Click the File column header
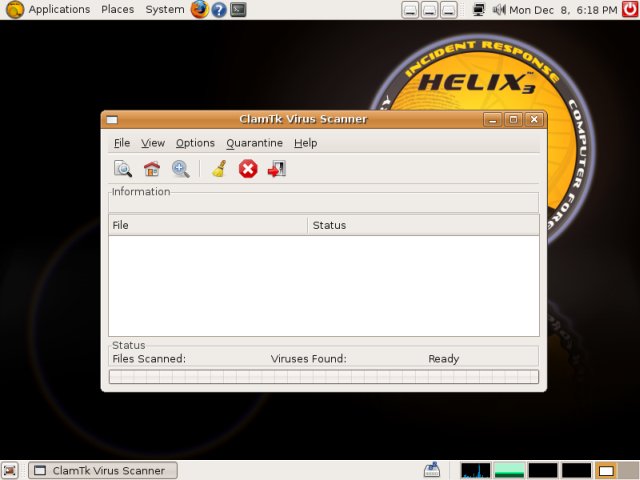The image size is (640, 480). 208,225
